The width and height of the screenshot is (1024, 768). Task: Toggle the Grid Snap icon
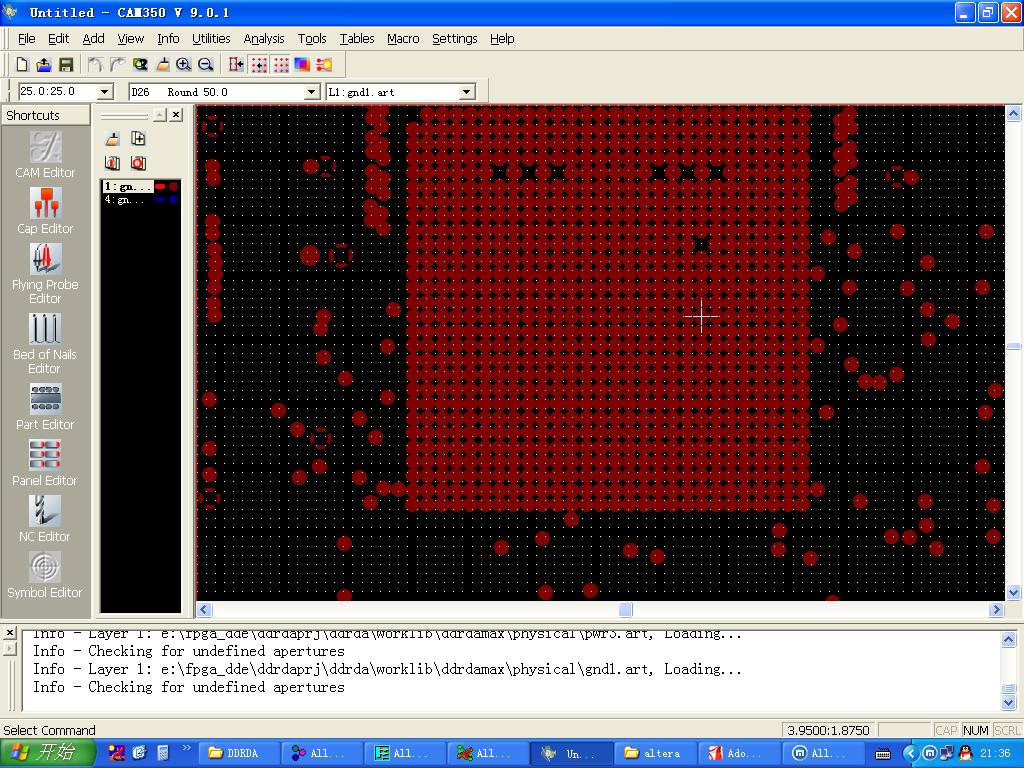pyautogui.click(x=259, y=64)
